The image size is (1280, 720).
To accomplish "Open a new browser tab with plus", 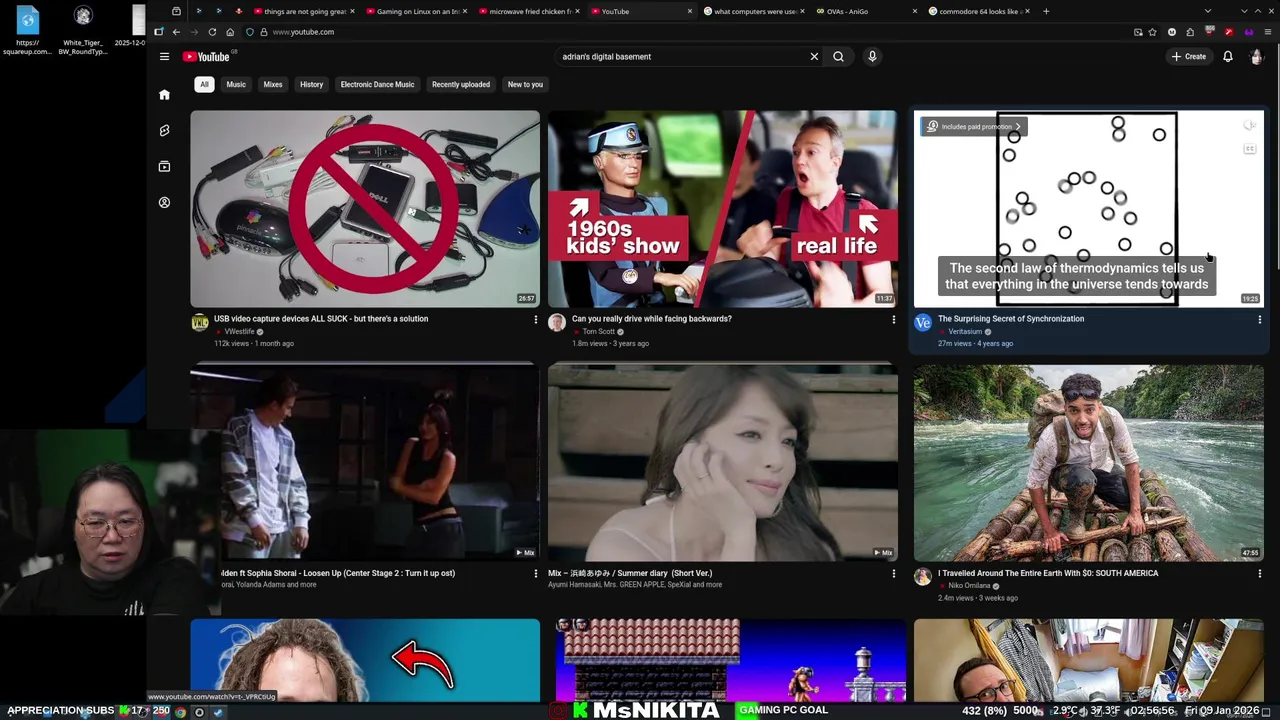I will pos(1046,11).
